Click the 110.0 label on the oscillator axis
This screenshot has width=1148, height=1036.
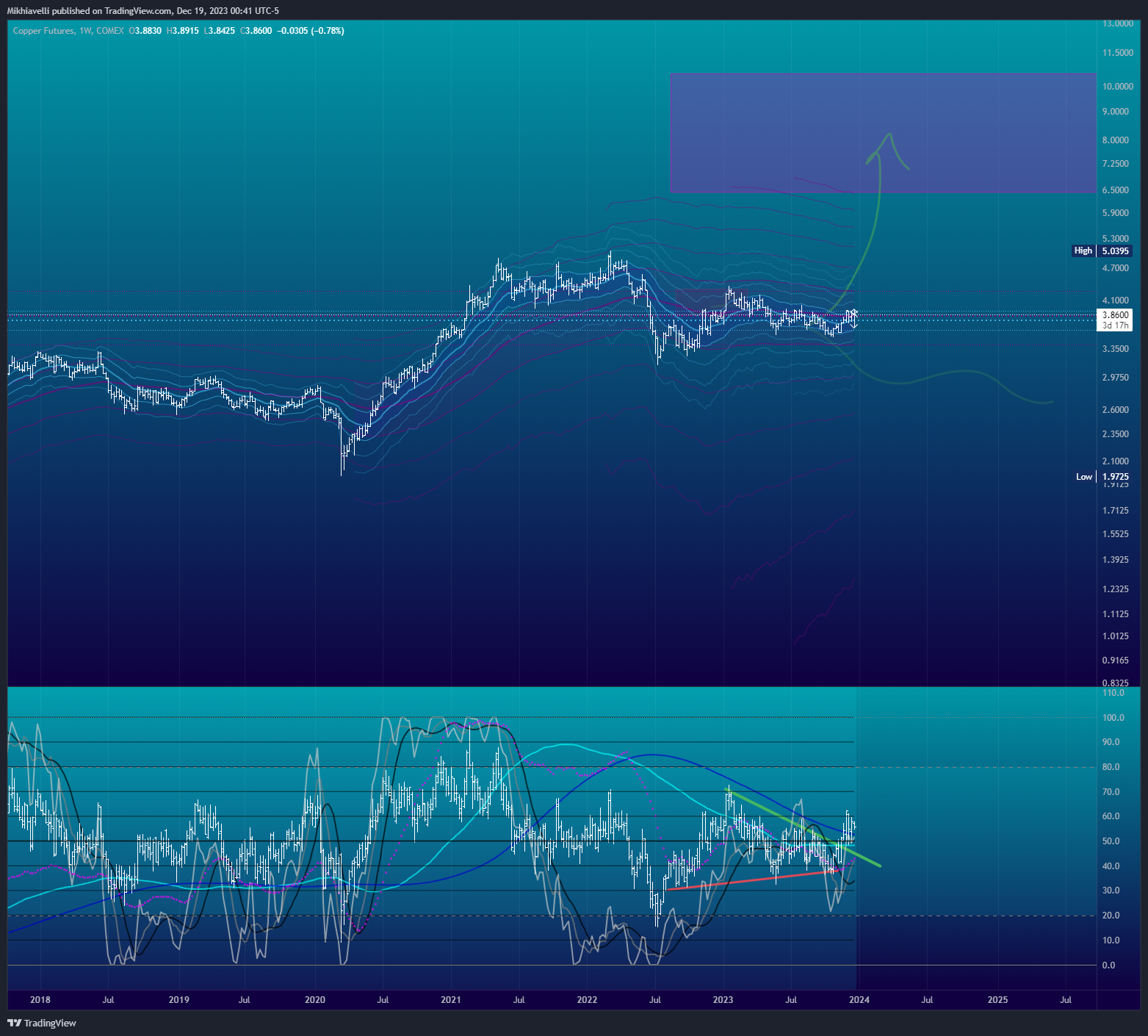point(1113,693)
